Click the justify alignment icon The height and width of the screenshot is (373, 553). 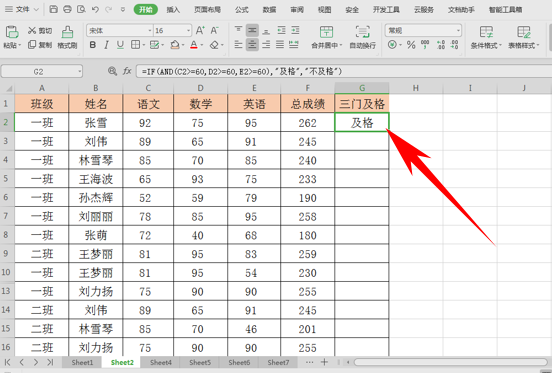tap(280, 45)
